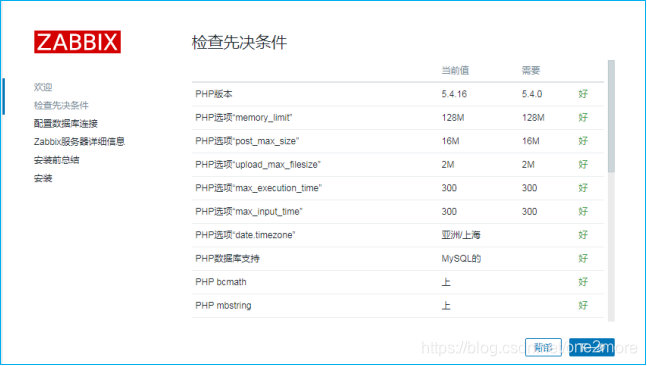Click the PHP版本 row label
The image size is (647, 366).
[214, 94]
